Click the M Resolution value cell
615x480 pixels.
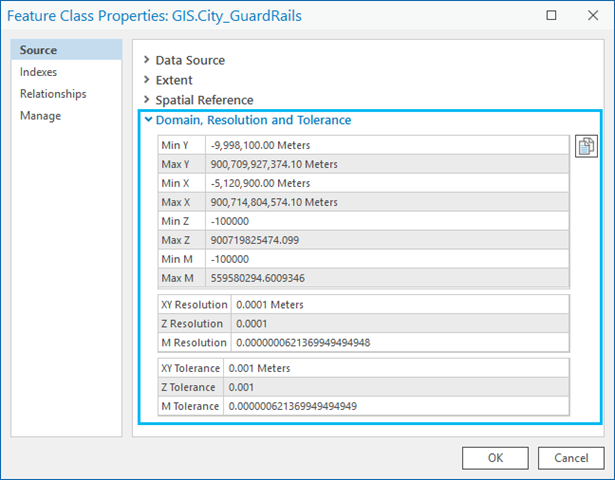tap(398, 343)
